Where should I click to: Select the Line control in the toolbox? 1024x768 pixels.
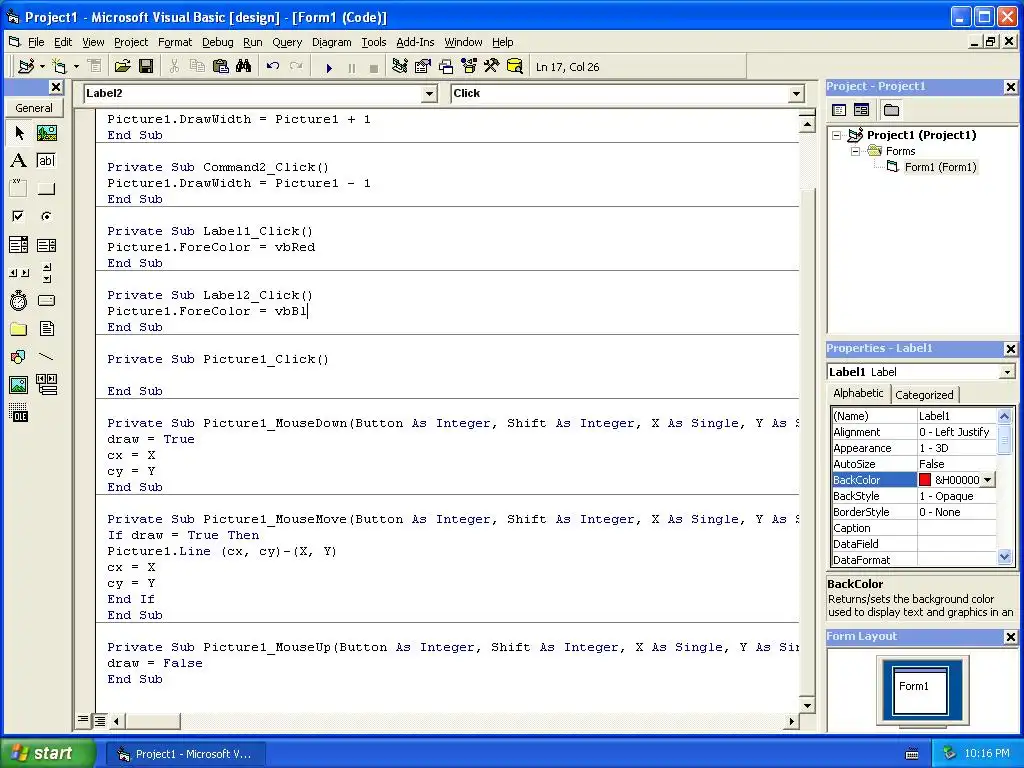tap(46, 357)
